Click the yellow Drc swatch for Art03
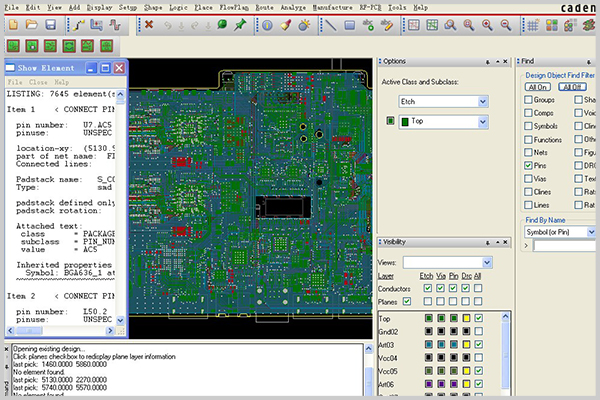600x400 pixels. [464, 344]
